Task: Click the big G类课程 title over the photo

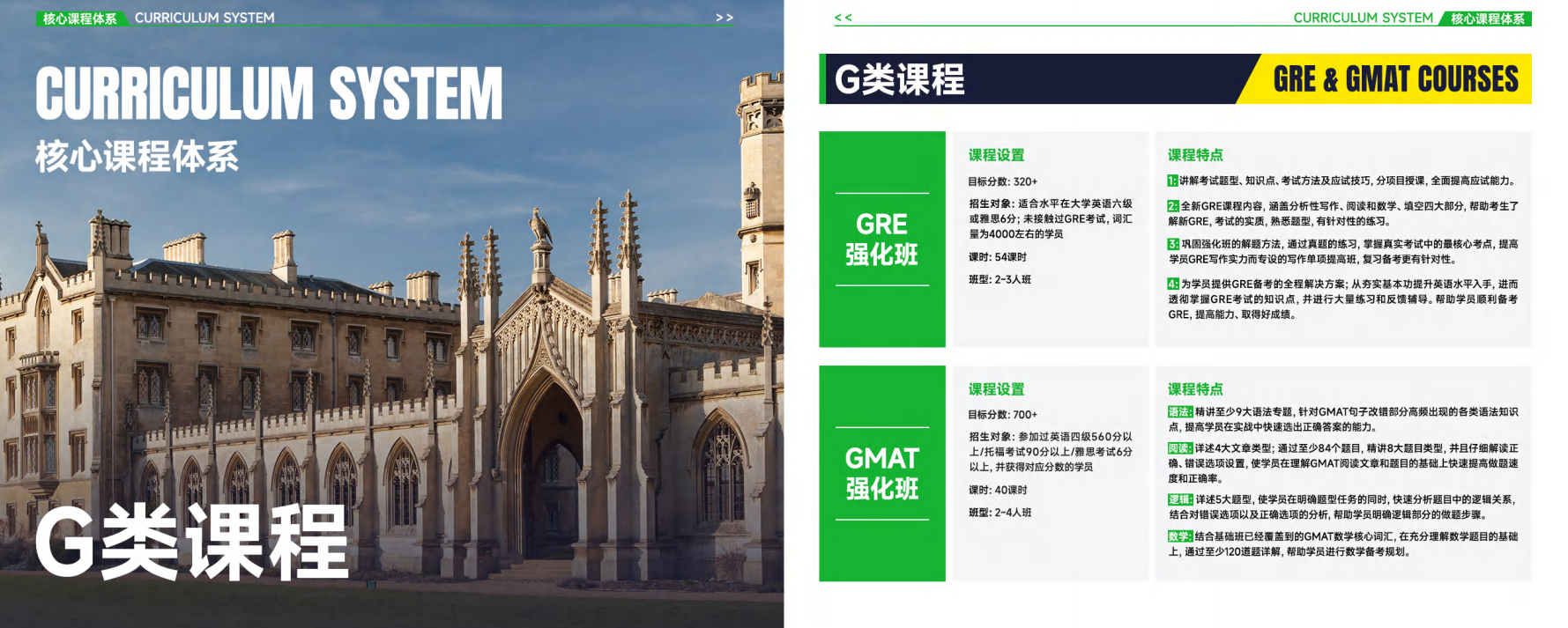Action: coord(191,543)
